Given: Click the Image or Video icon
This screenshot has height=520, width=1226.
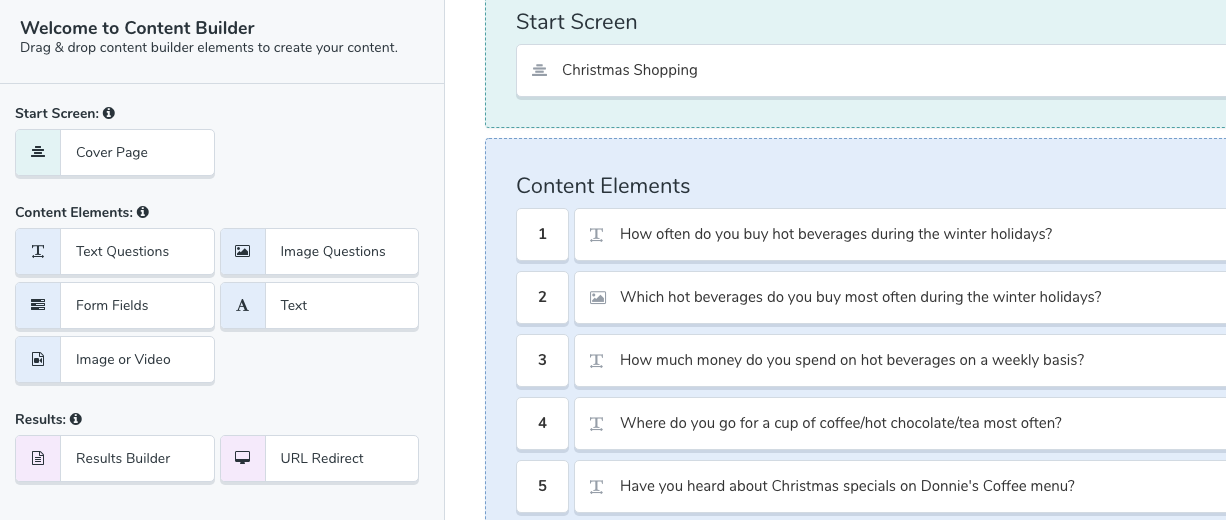Looking at the screenshot, I should [38, 359].
